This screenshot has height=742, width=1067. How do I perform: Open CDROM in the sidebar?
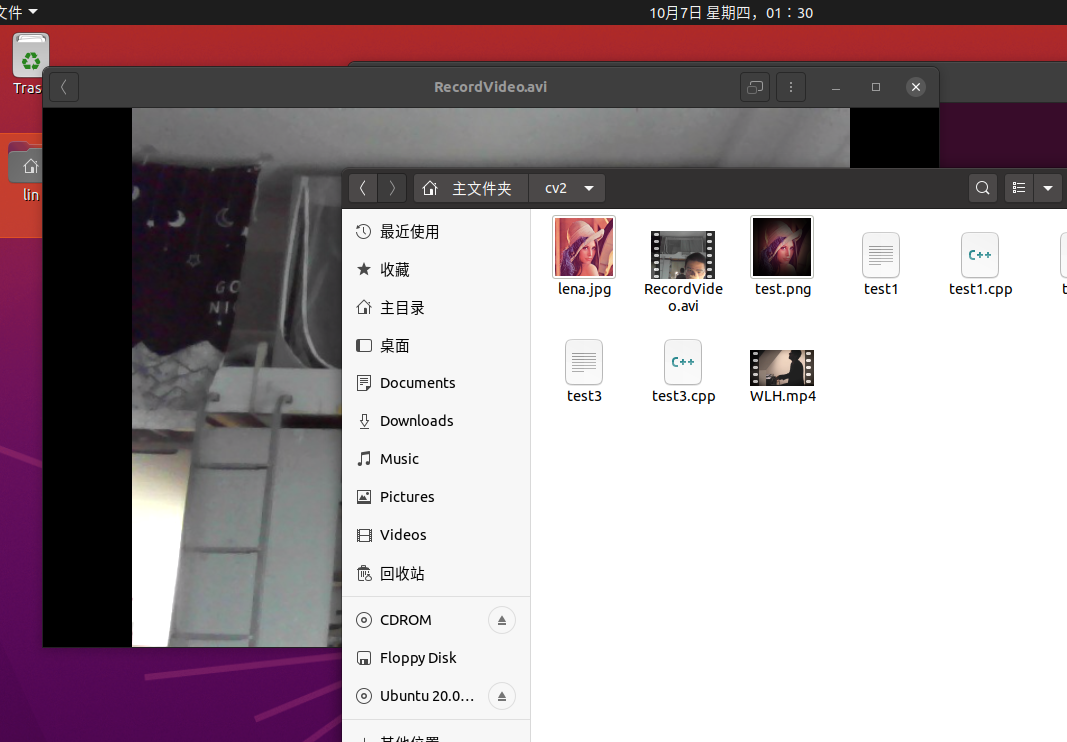point(436,620)
